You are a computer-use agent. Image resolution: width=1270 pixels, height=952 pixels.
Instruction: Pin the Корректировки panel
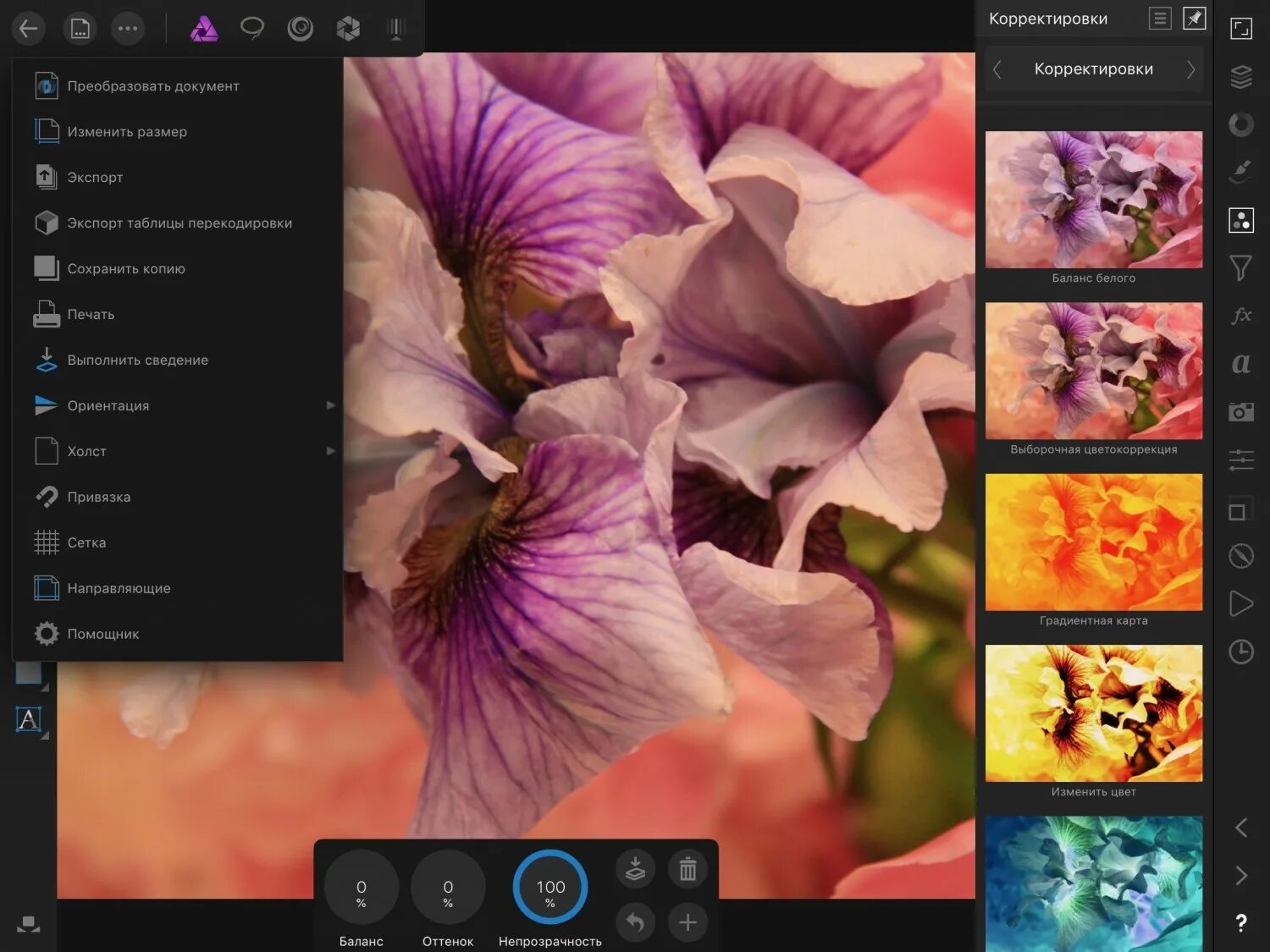click(1194, 18)
